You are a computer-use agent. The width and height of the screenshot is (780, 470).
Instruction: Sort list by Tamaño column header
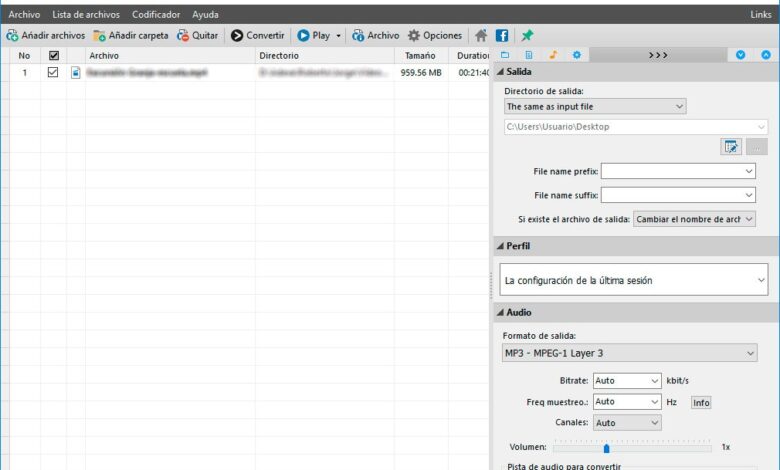tap(421, 56)
